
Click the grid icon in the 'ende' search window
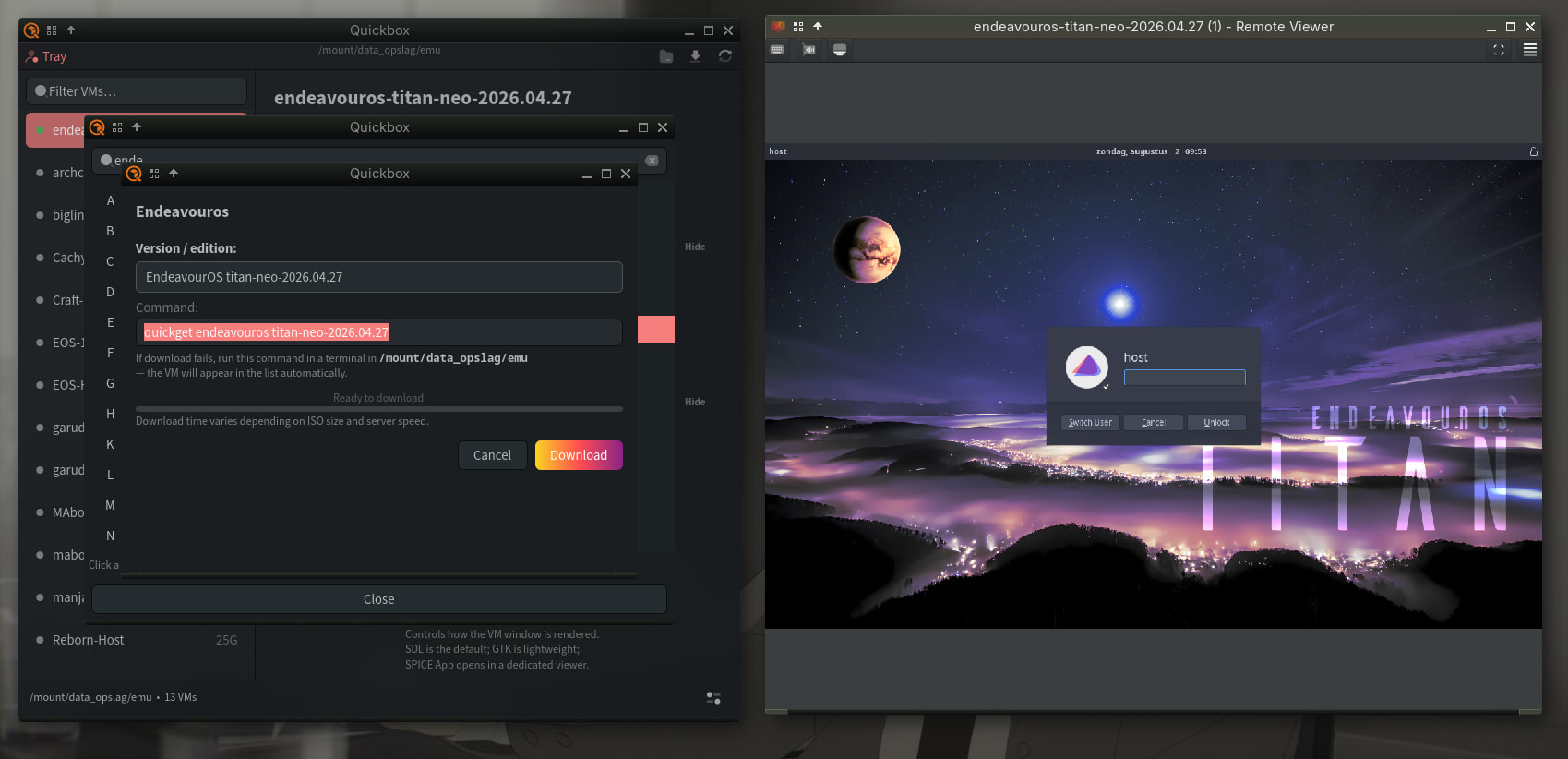[x=117, y=127]
